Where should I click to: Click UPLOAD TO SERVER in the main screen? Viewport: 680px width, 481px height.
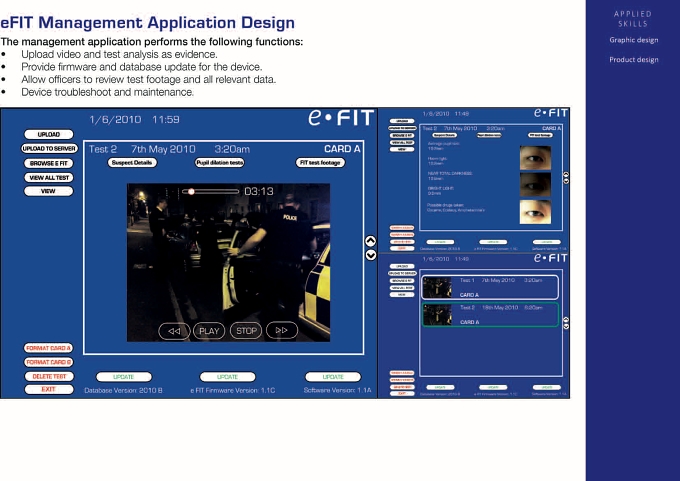click(49, 148)
